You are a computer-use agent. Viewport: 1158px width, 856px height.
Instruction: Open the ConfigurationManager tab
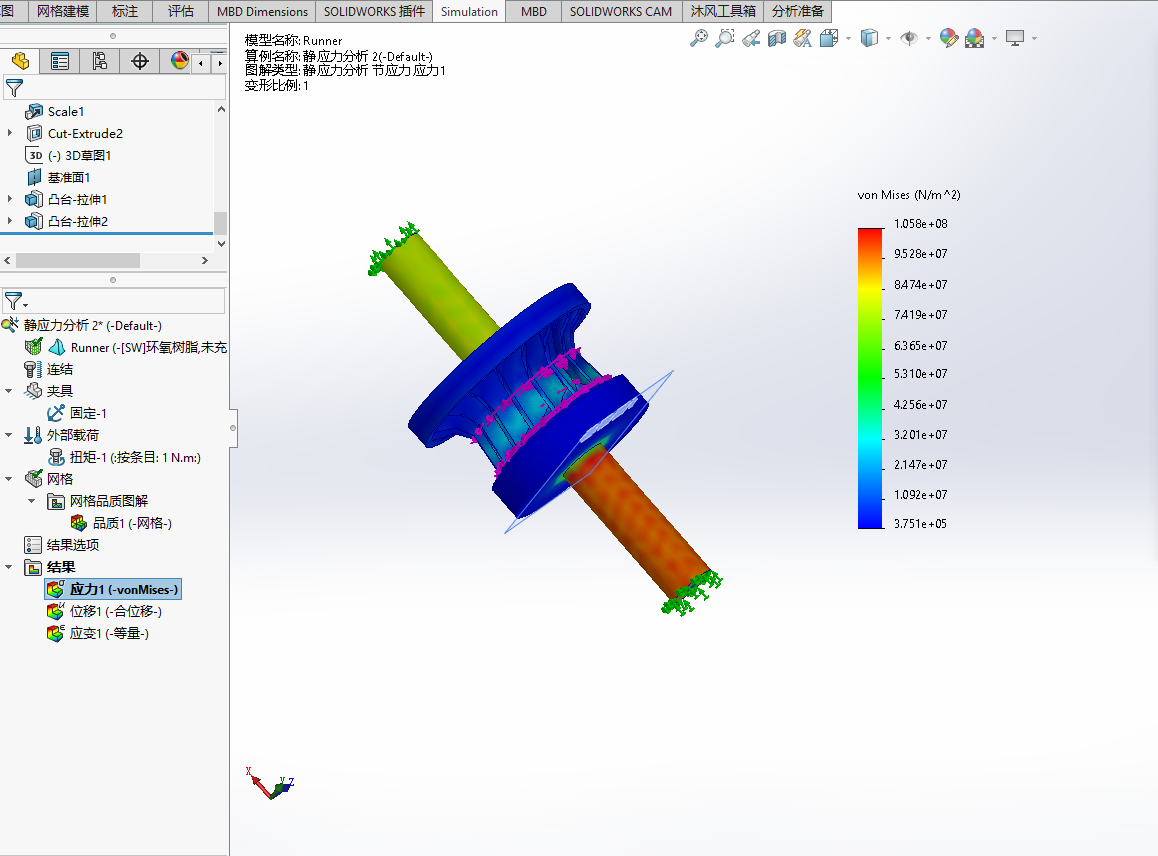coord(100,61)
